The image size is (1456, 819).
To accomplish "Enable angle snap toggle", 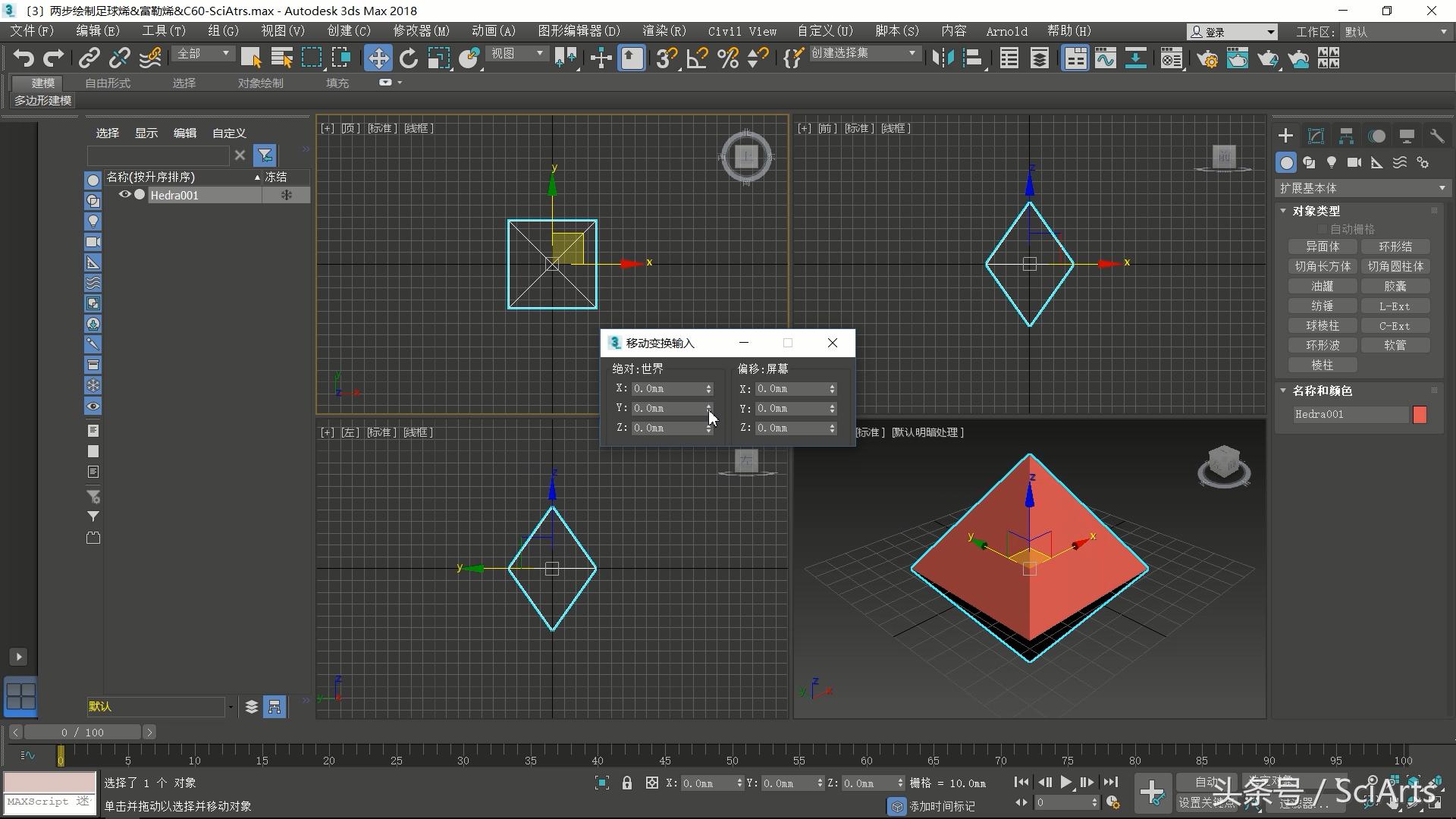I will point(697,58).
